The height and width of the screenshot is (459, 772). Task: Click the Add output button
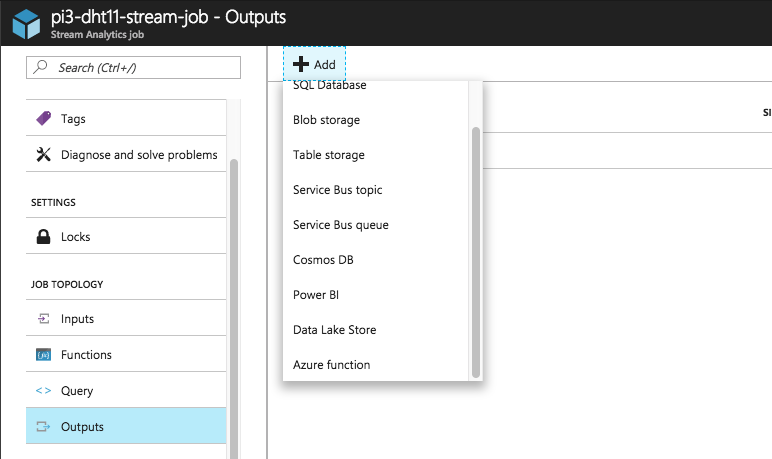(x=315, y=64)
